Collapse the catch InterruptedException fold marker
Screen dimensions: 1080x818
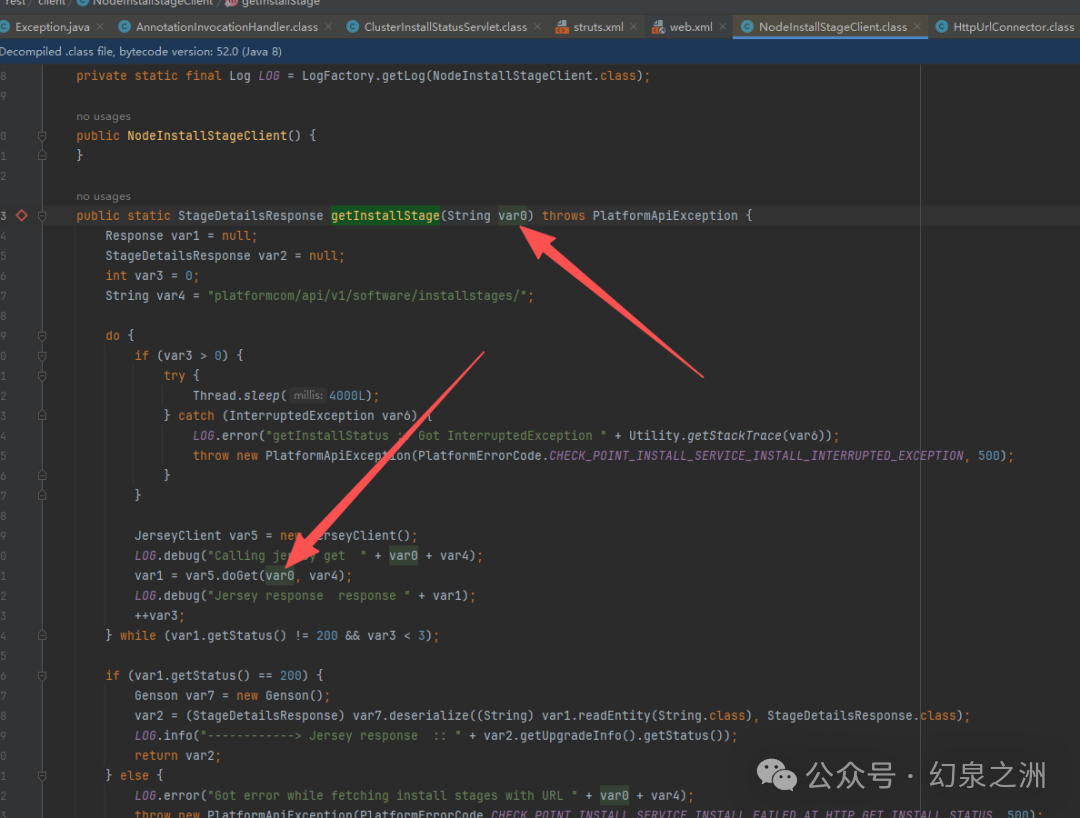(x=42, y=416)
